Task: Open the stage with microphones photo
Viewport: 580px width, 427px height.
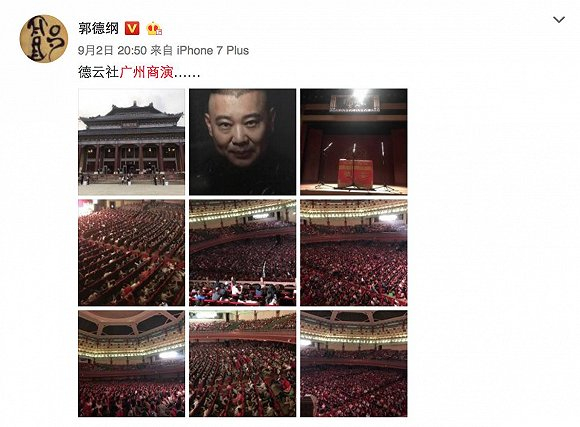Action: (354, 142)
